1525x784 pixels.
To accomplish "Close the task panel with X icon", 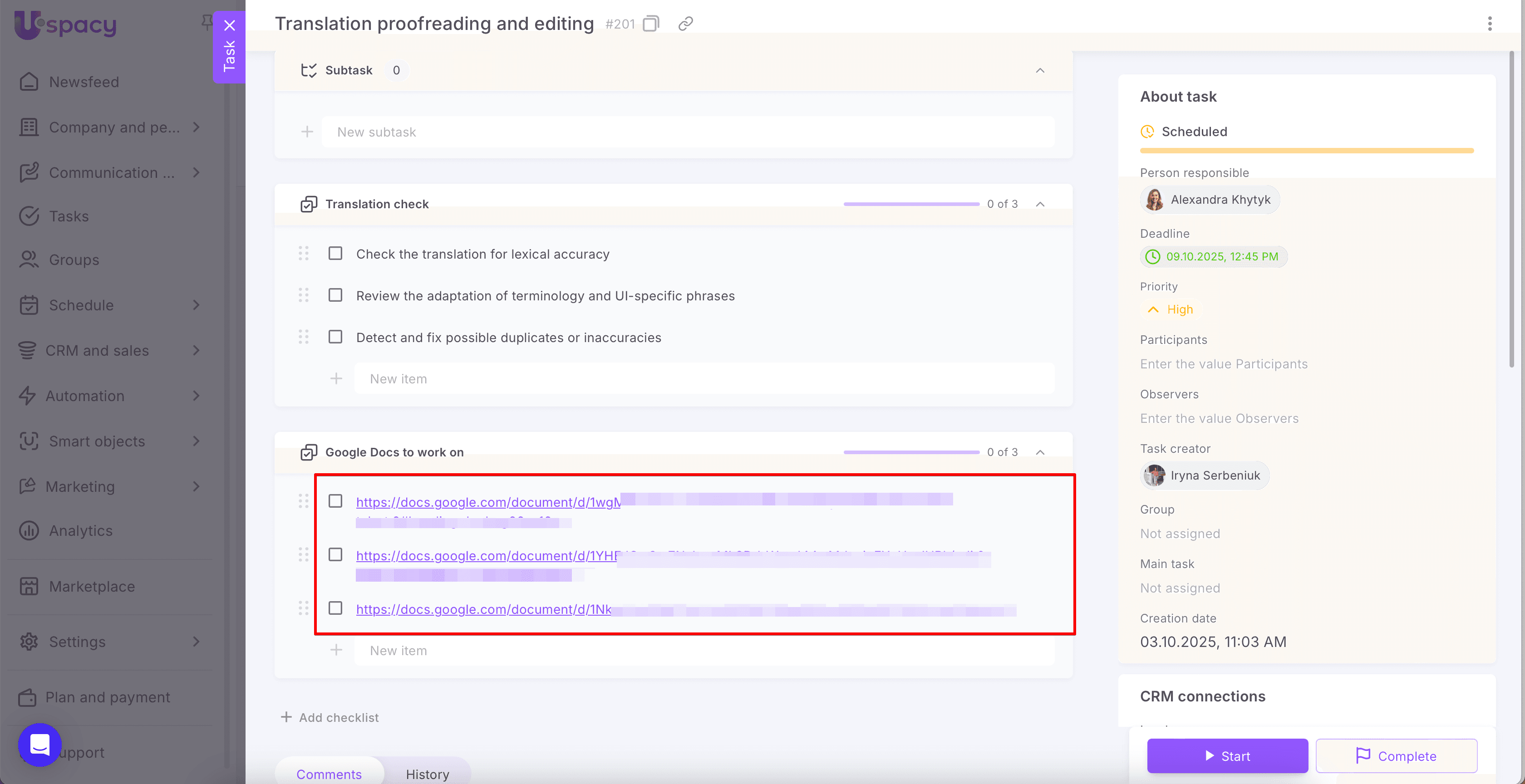I will [230, 25].
